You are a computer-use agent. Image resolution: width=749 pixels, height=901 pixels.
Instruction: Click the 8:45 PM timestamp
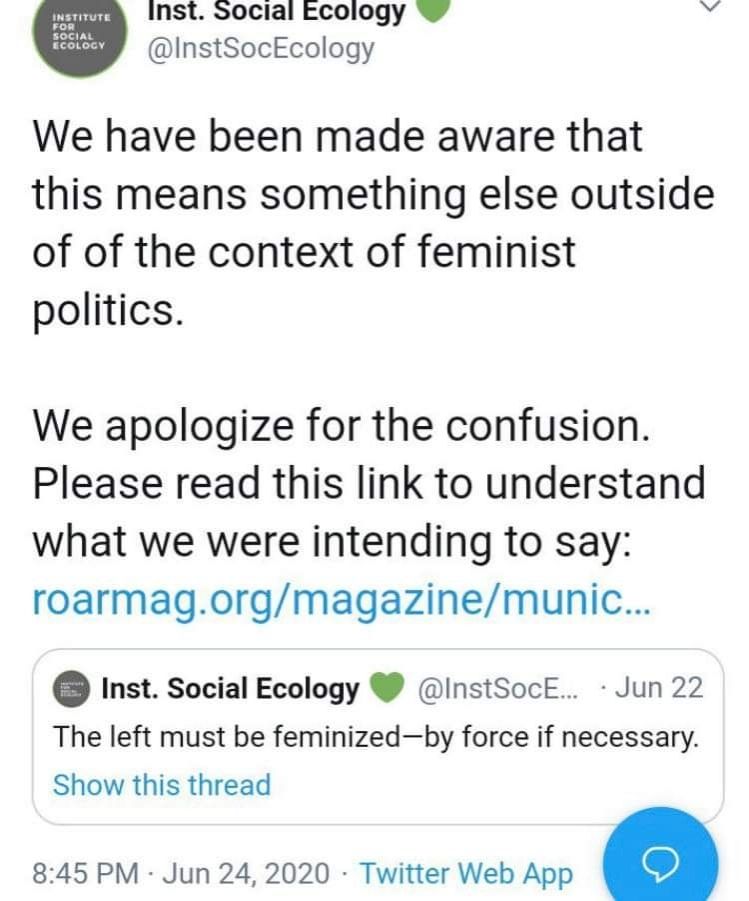click(85, 873)
